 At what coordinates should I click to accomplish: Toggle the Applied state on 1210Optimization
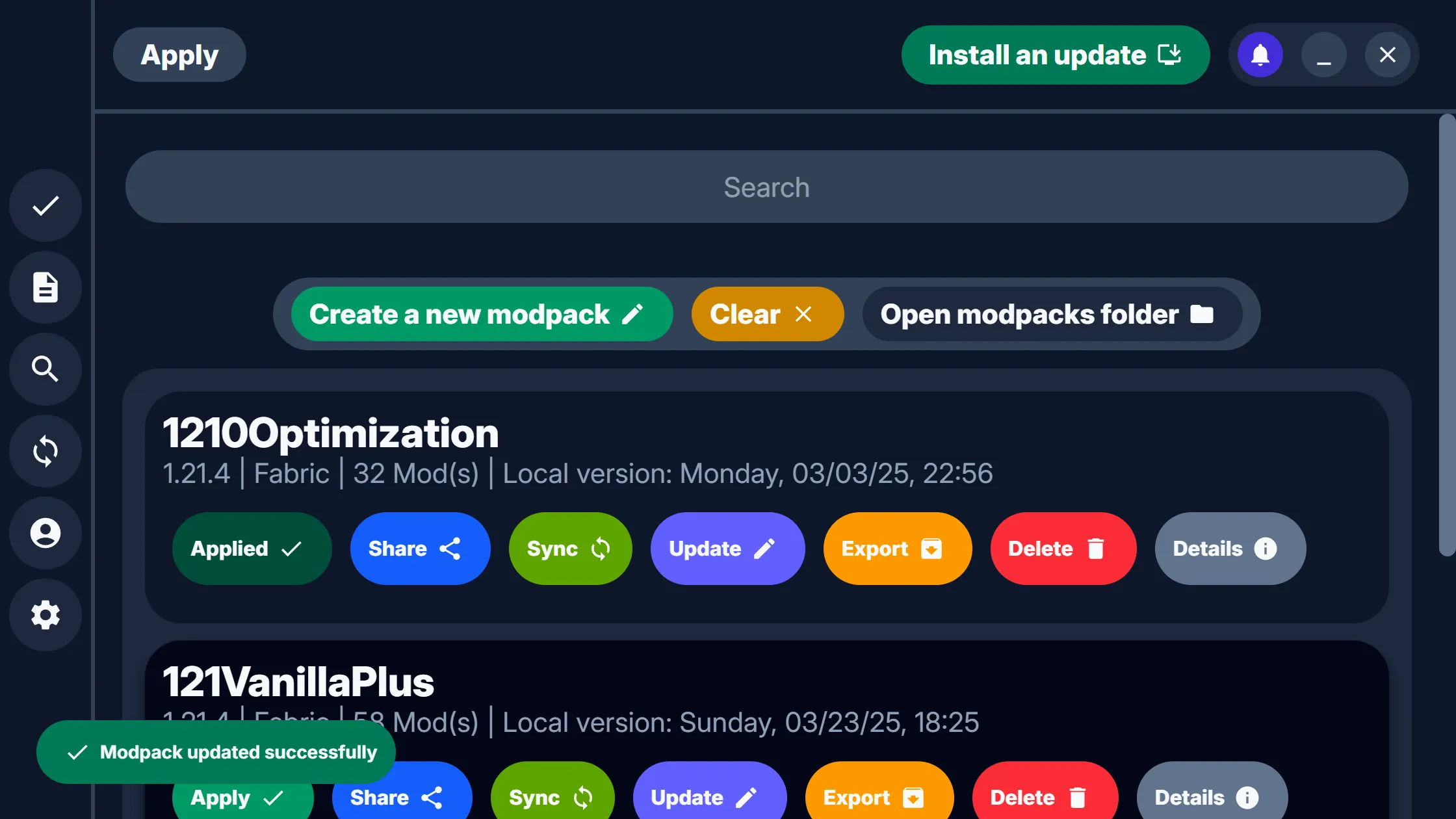click(252, 549)
